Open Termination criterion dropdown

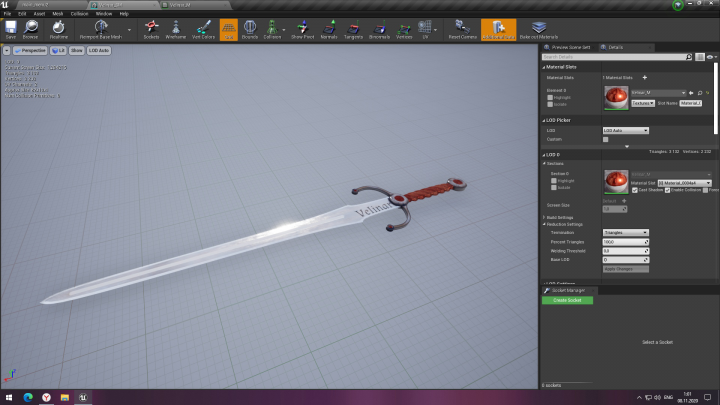click(x=625, y=232)
